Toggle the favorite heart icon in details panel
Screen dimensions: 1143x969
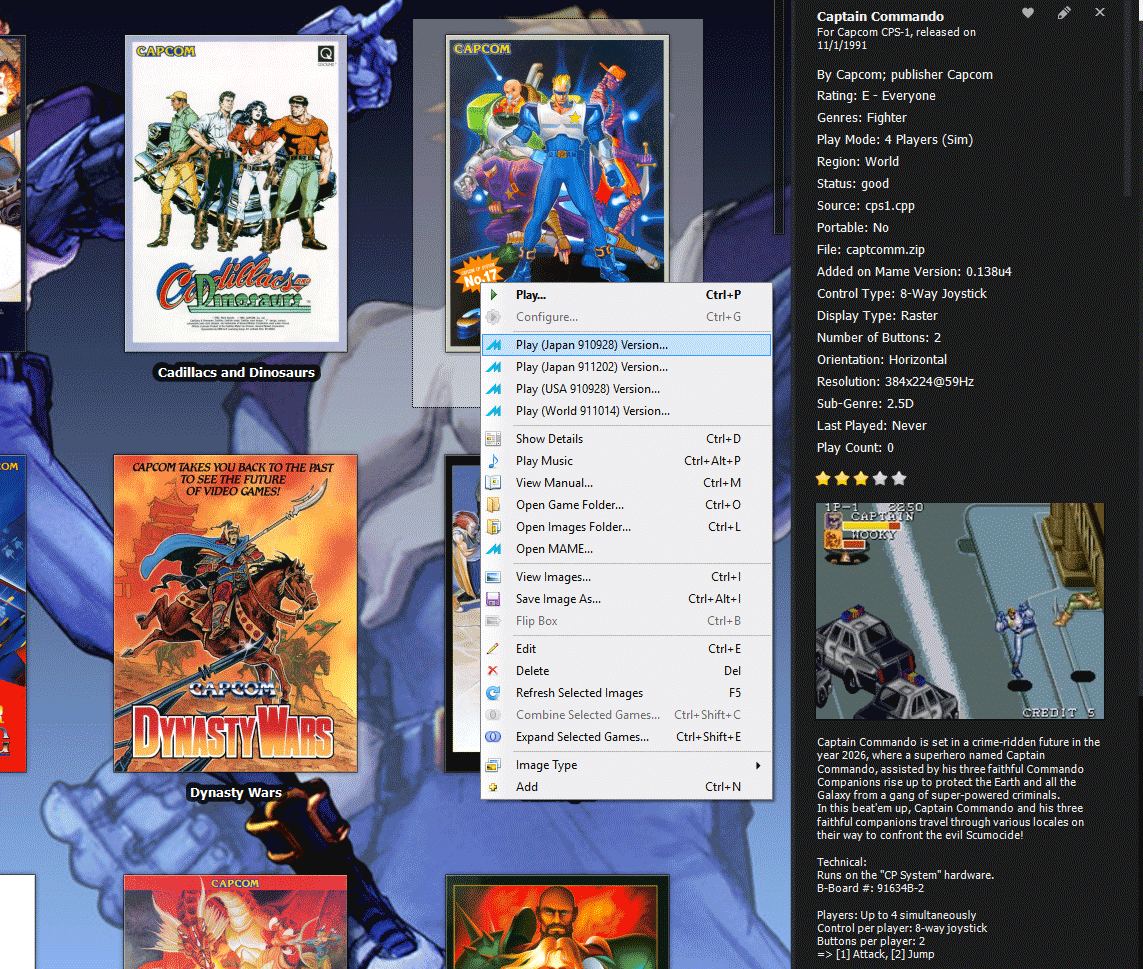1028,12
